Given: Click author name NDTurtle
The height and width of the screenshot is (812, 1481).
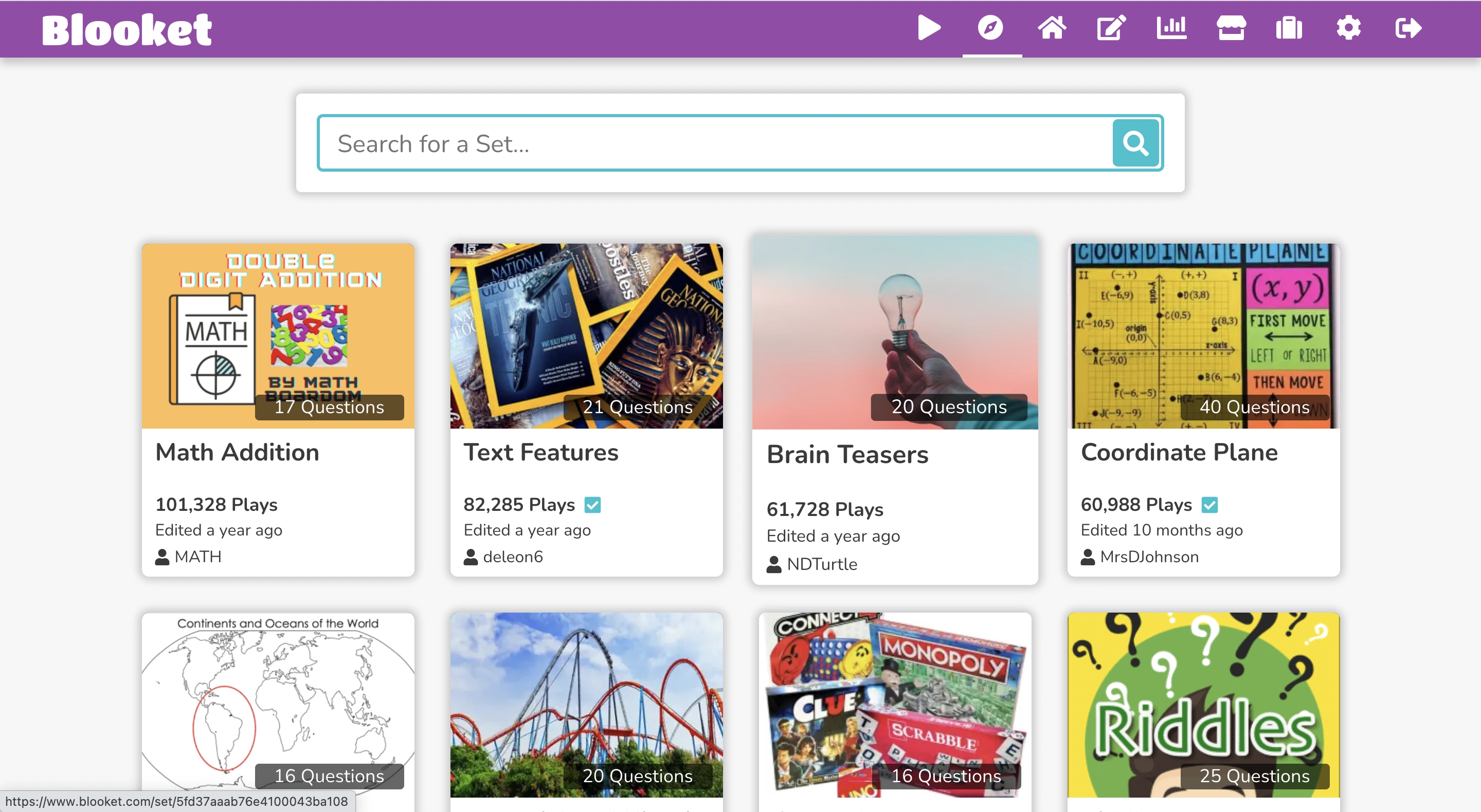Looking at the screenshot, I should tap(822, 564).
